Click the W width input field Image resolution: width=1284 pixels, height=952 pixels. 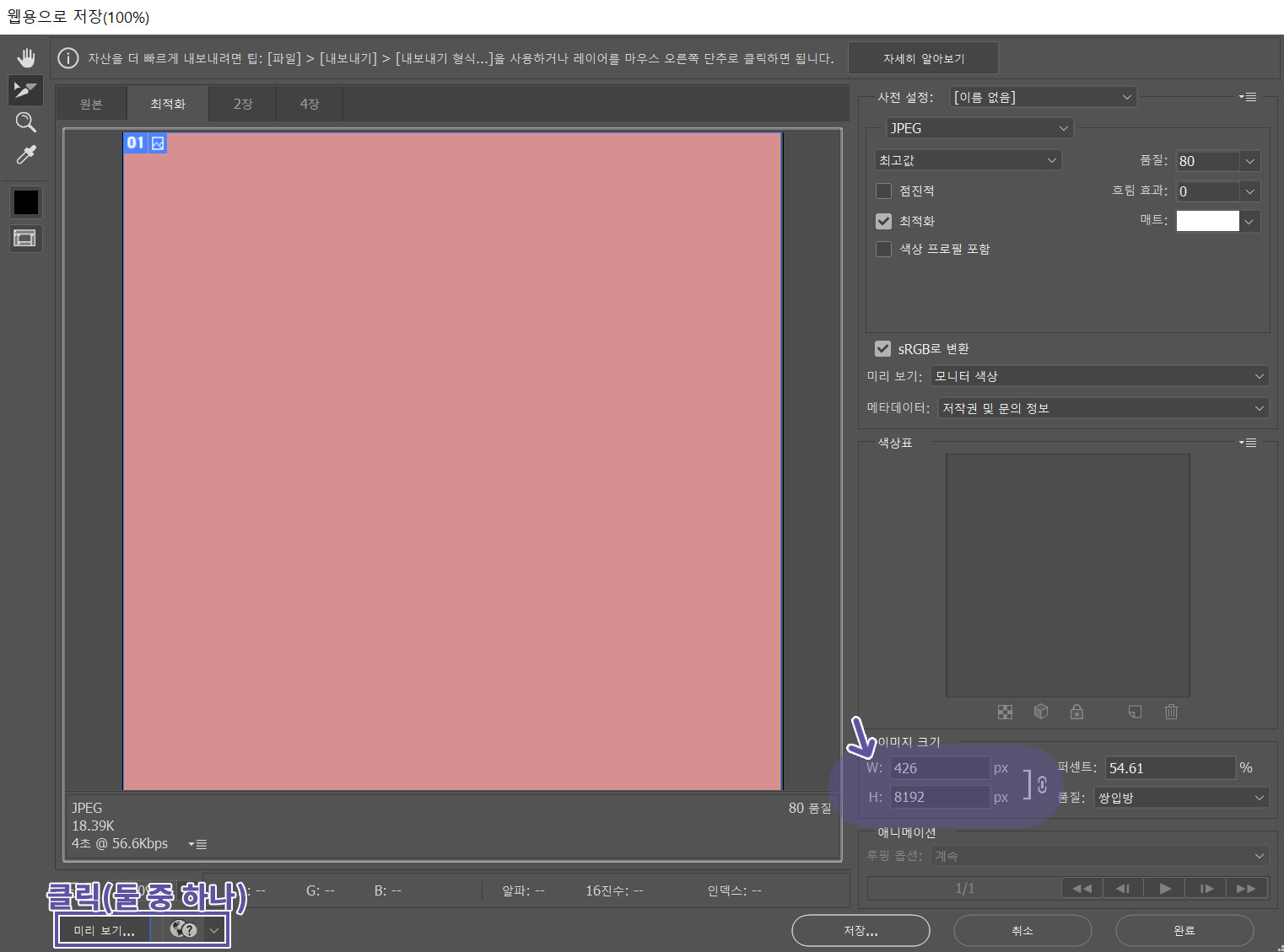(940, 768)
